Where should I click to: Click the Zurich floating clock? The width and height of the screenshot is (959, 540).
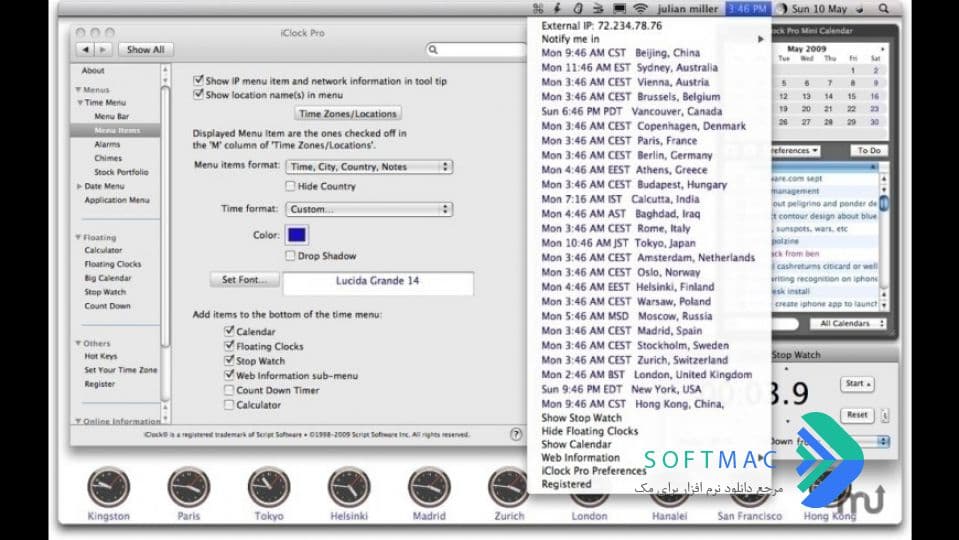tap(508, 487)
